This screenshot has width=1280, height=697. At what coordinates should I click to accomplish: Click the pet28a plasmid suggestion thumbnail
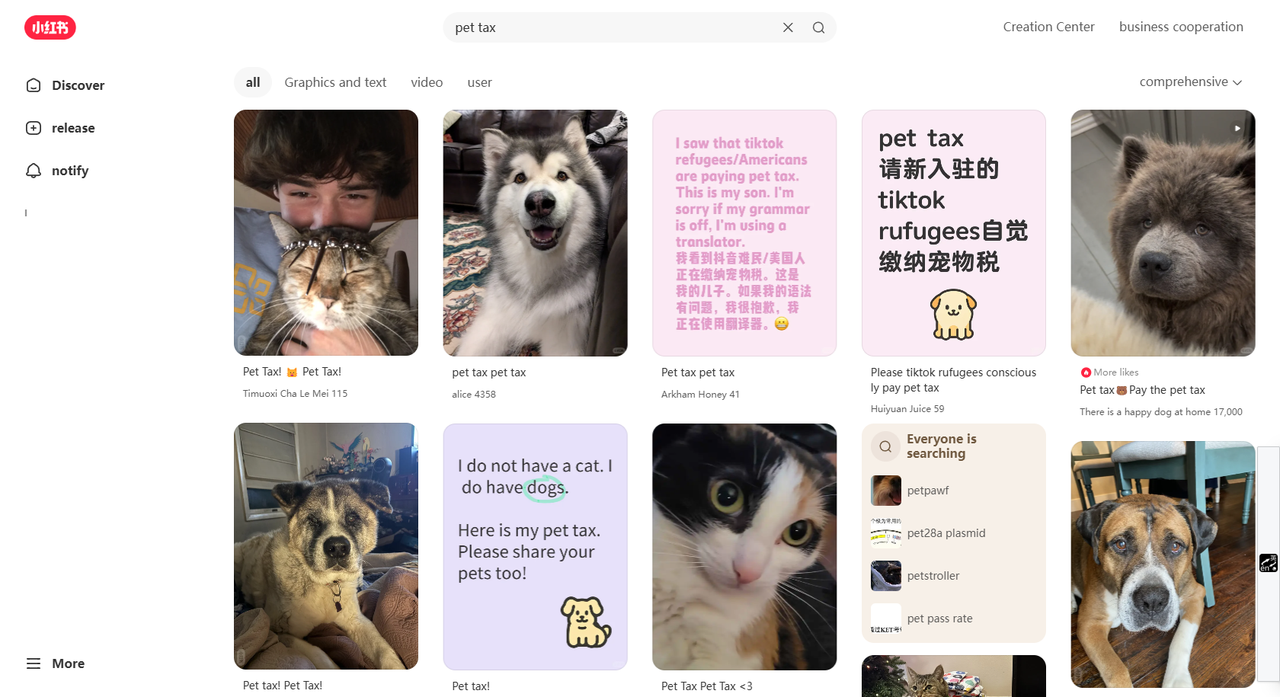coord(885,533)
